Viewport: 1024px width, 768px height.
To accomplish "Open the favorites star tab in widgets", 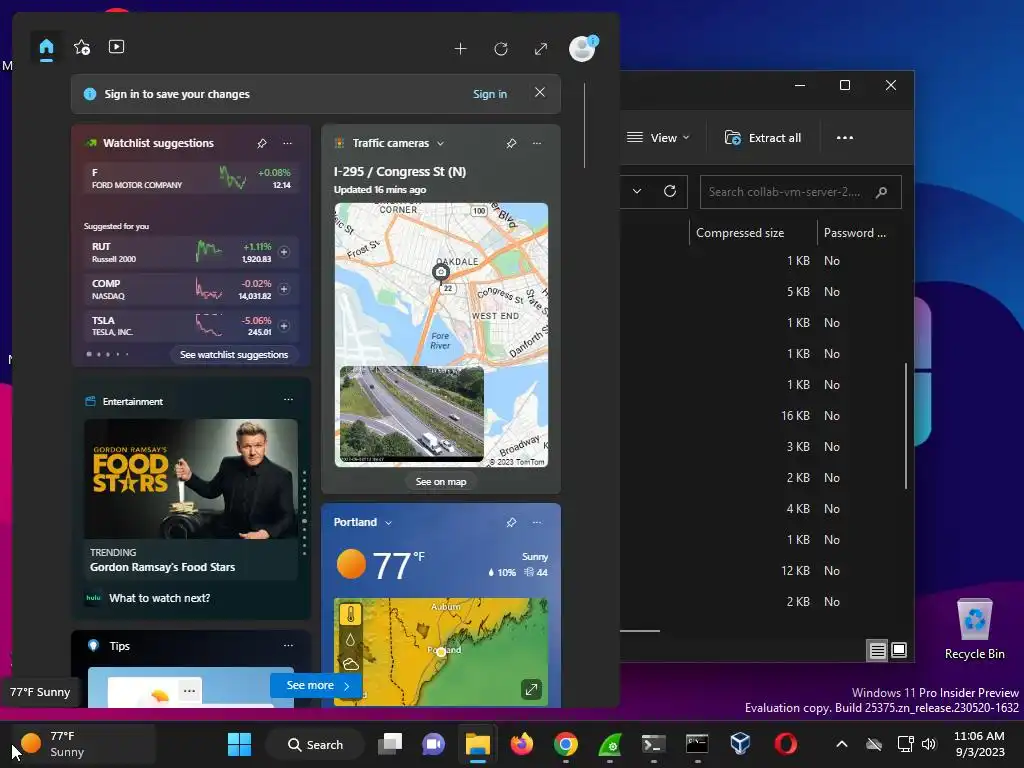I will coord(82,47).
